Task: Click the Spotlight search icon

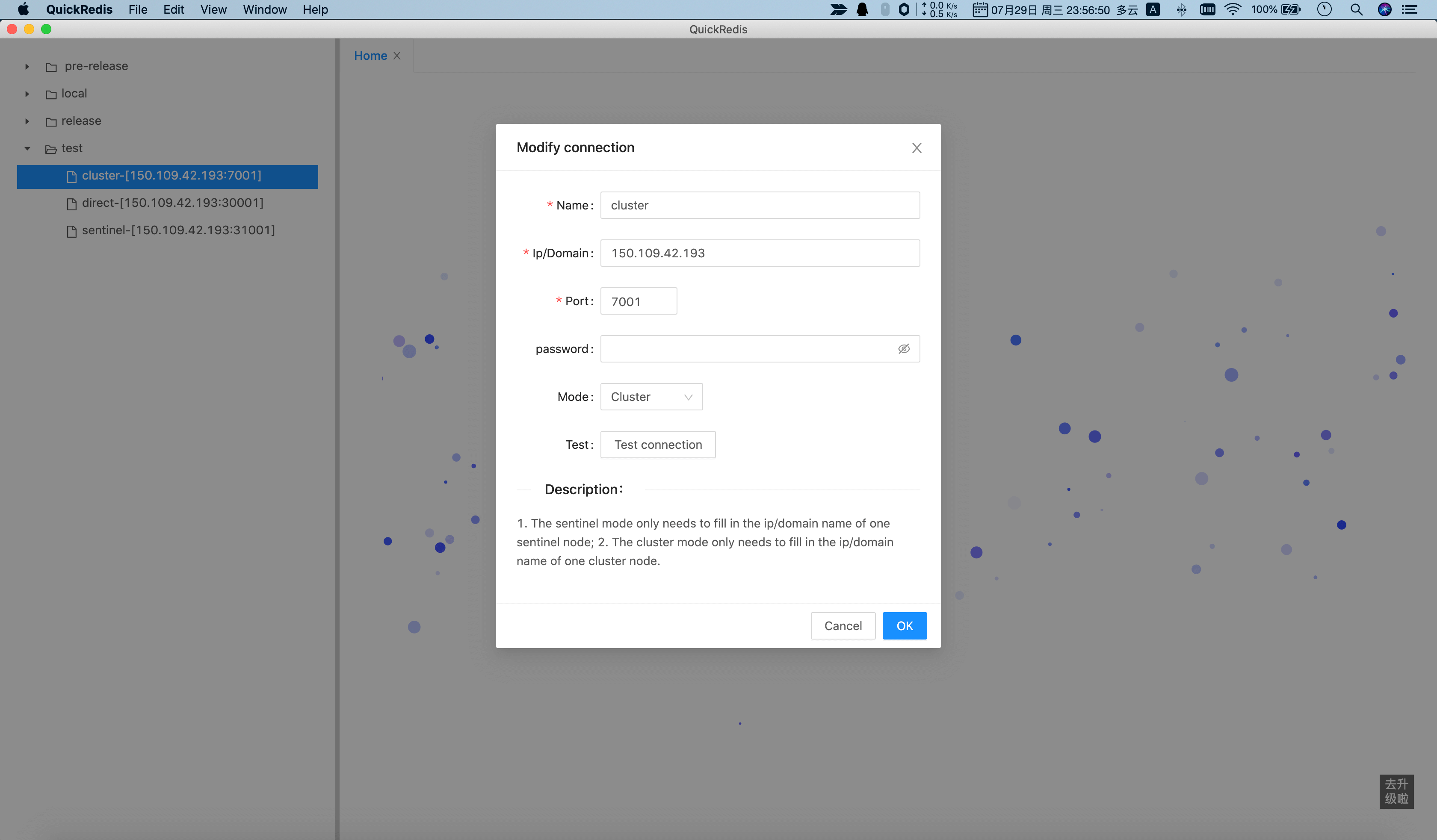Action: click(x=1357, y=10)
